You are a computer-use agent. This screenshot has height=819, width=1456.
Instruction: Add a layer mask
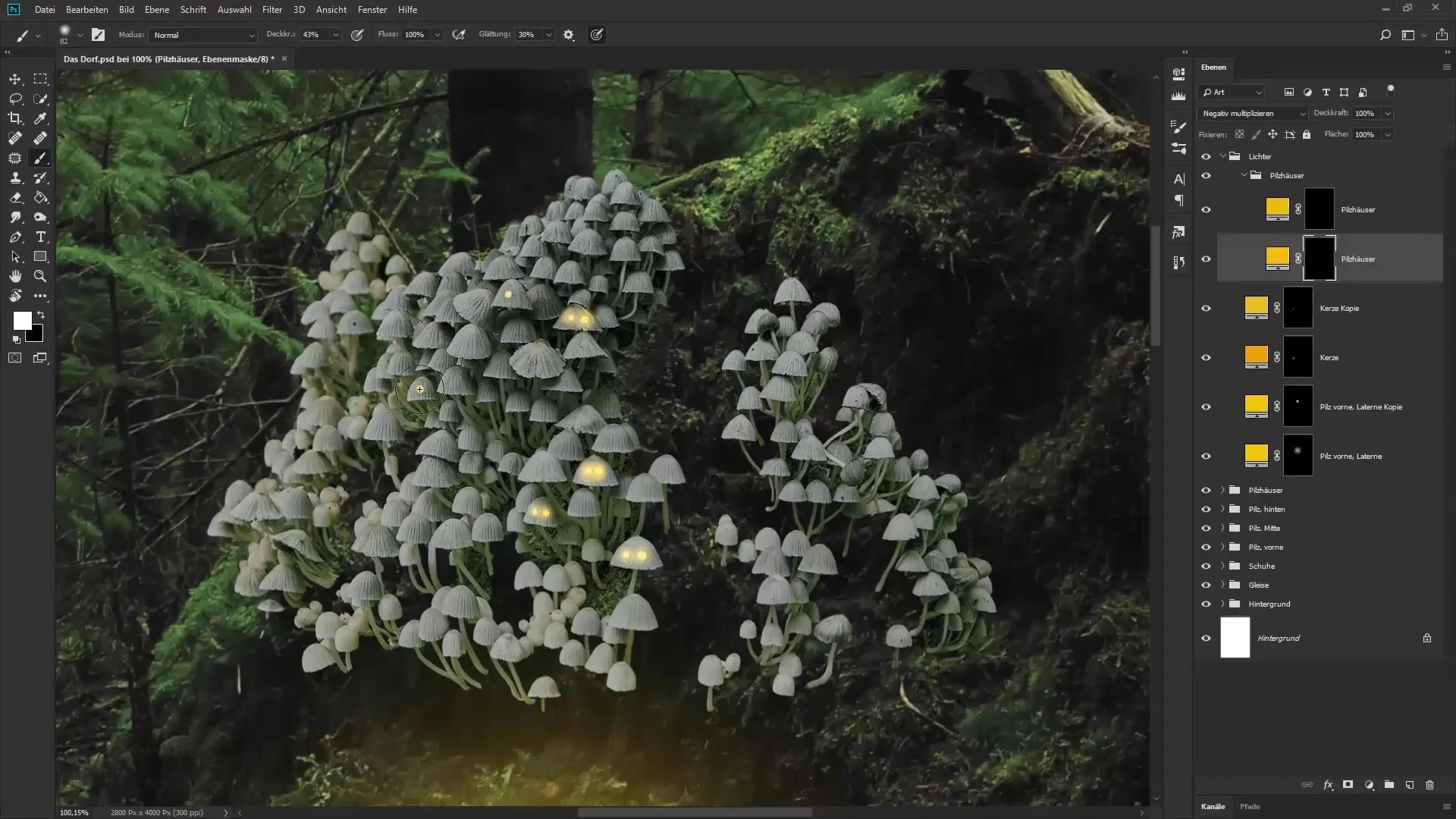pos(1348,785)
